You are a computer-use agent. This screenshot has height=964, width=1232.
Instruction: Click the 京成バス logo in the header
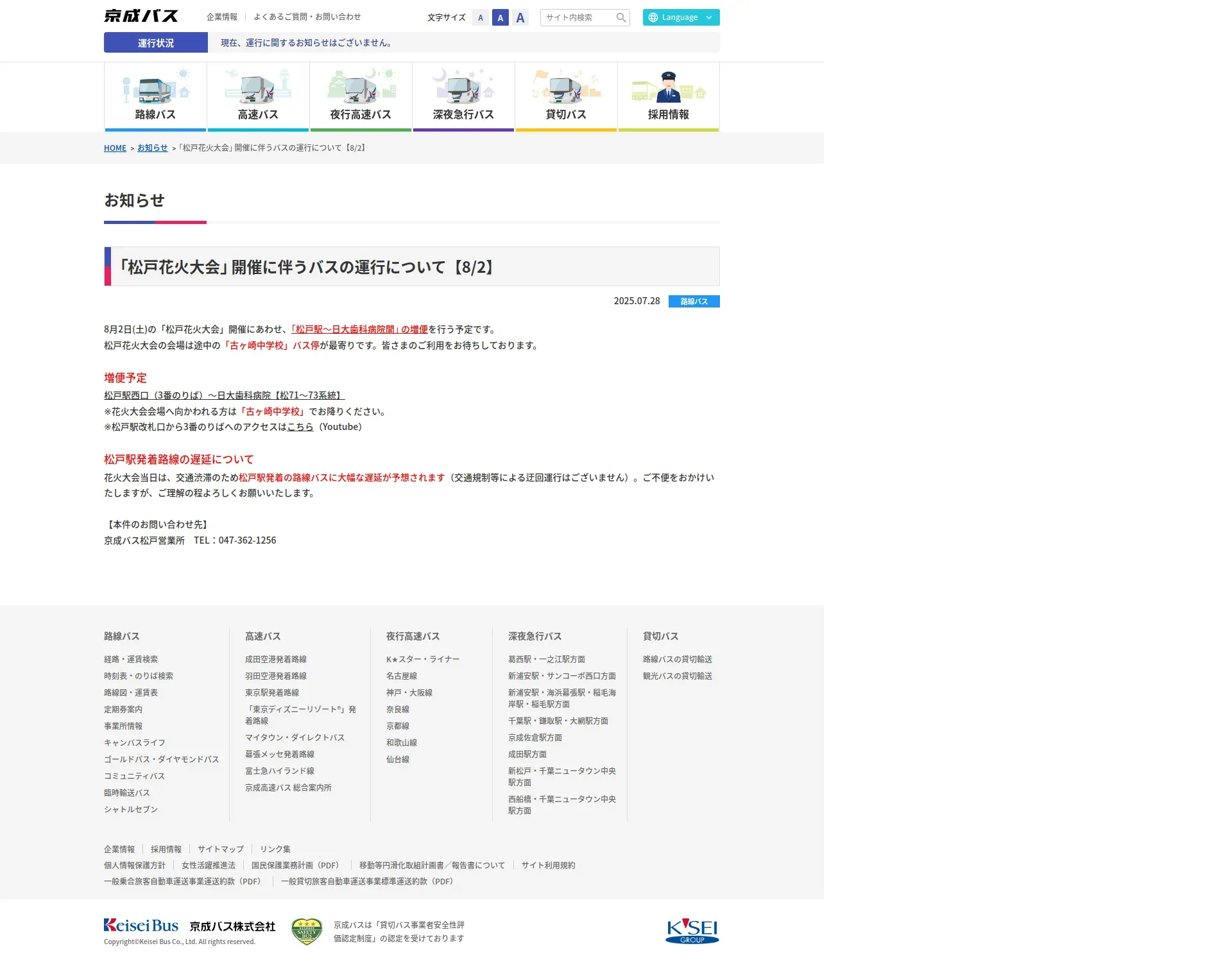pos(141,16)
